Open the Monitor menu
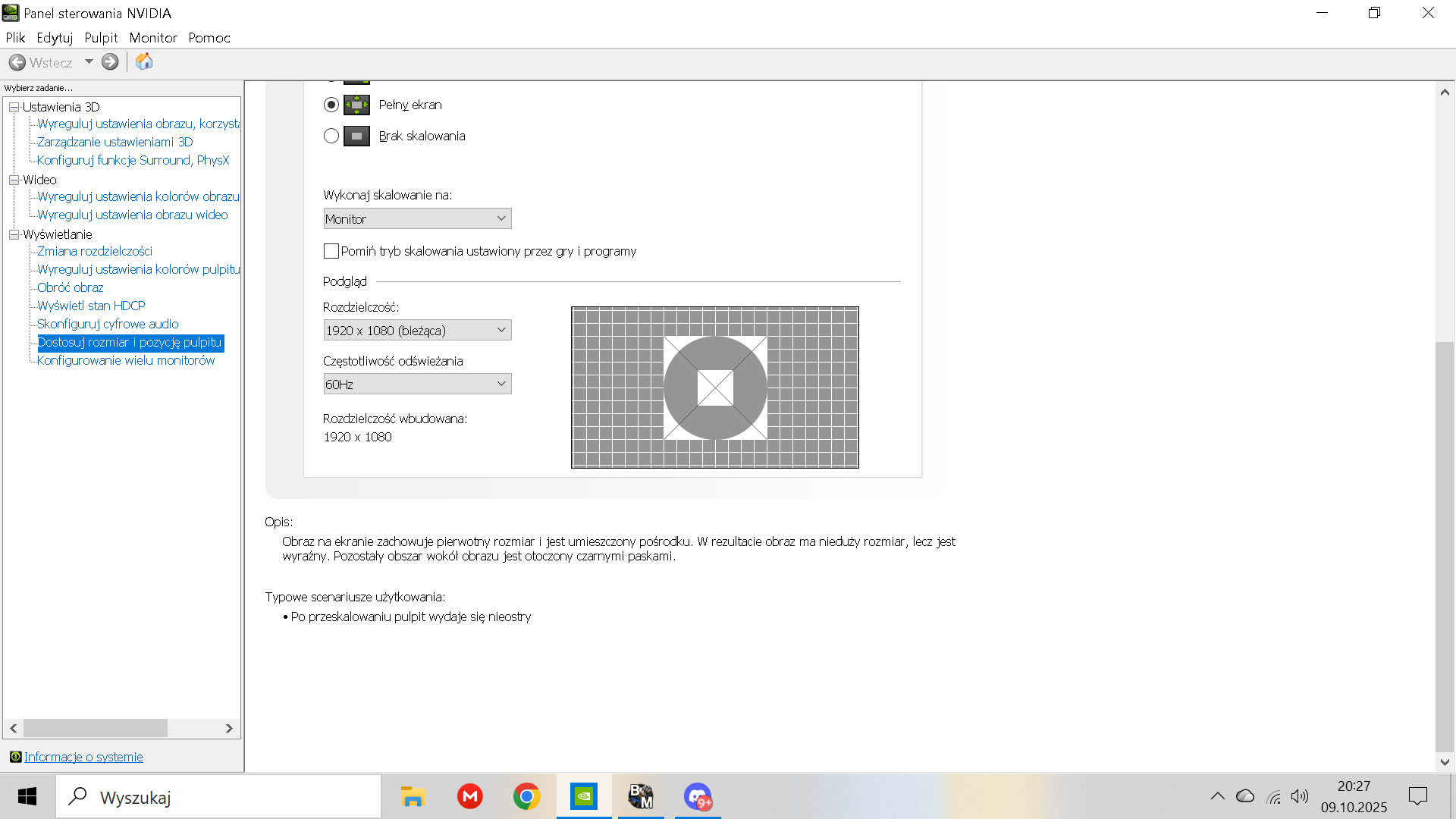The width and height of the screenshot is (1456, 819). pos(152,38)
